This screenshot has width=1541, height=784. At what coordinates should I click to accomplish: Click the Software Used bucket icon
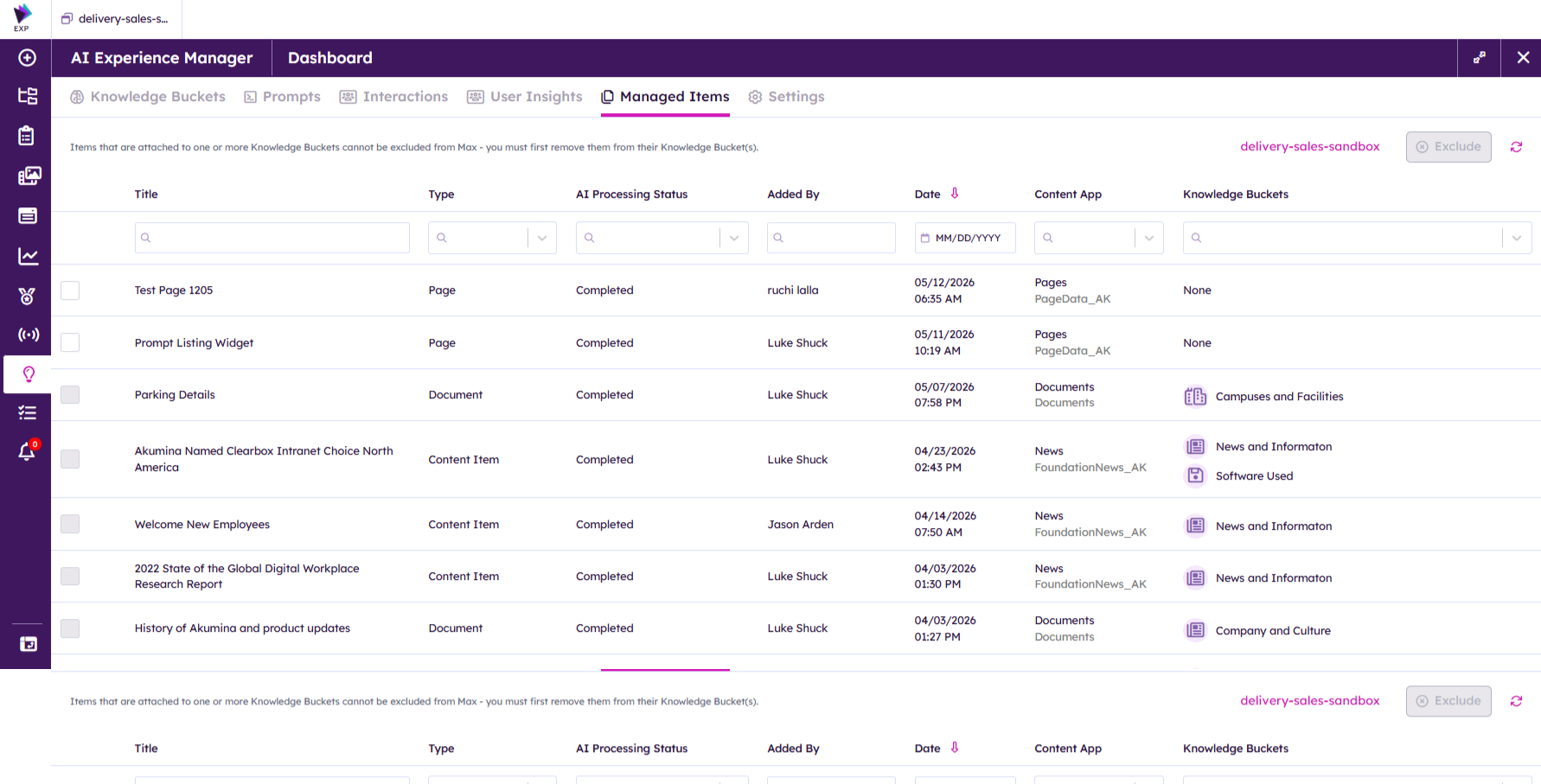tap(1195, 475)
